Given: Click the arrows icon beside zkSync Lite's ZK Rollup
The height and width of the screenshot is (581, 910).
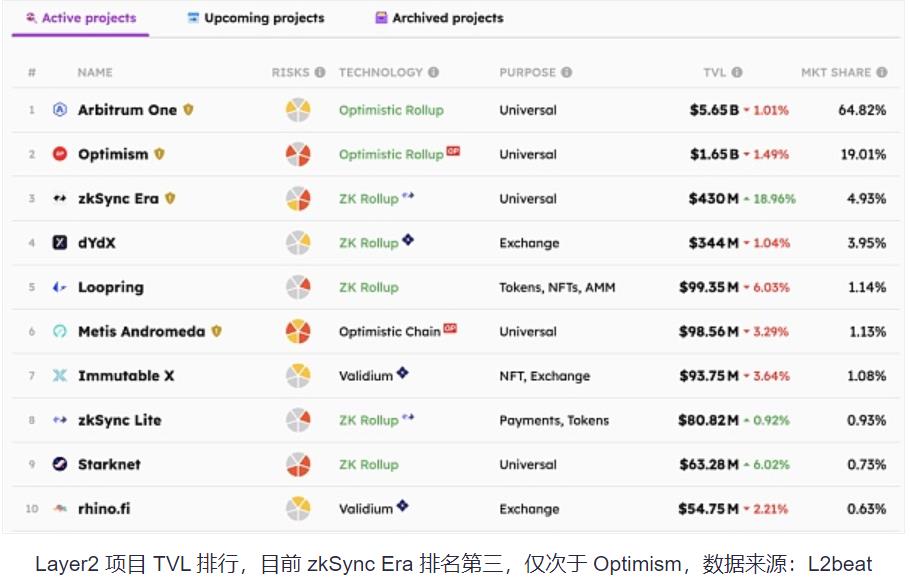Looking at the screenshot, I should [x=408, y=416].
